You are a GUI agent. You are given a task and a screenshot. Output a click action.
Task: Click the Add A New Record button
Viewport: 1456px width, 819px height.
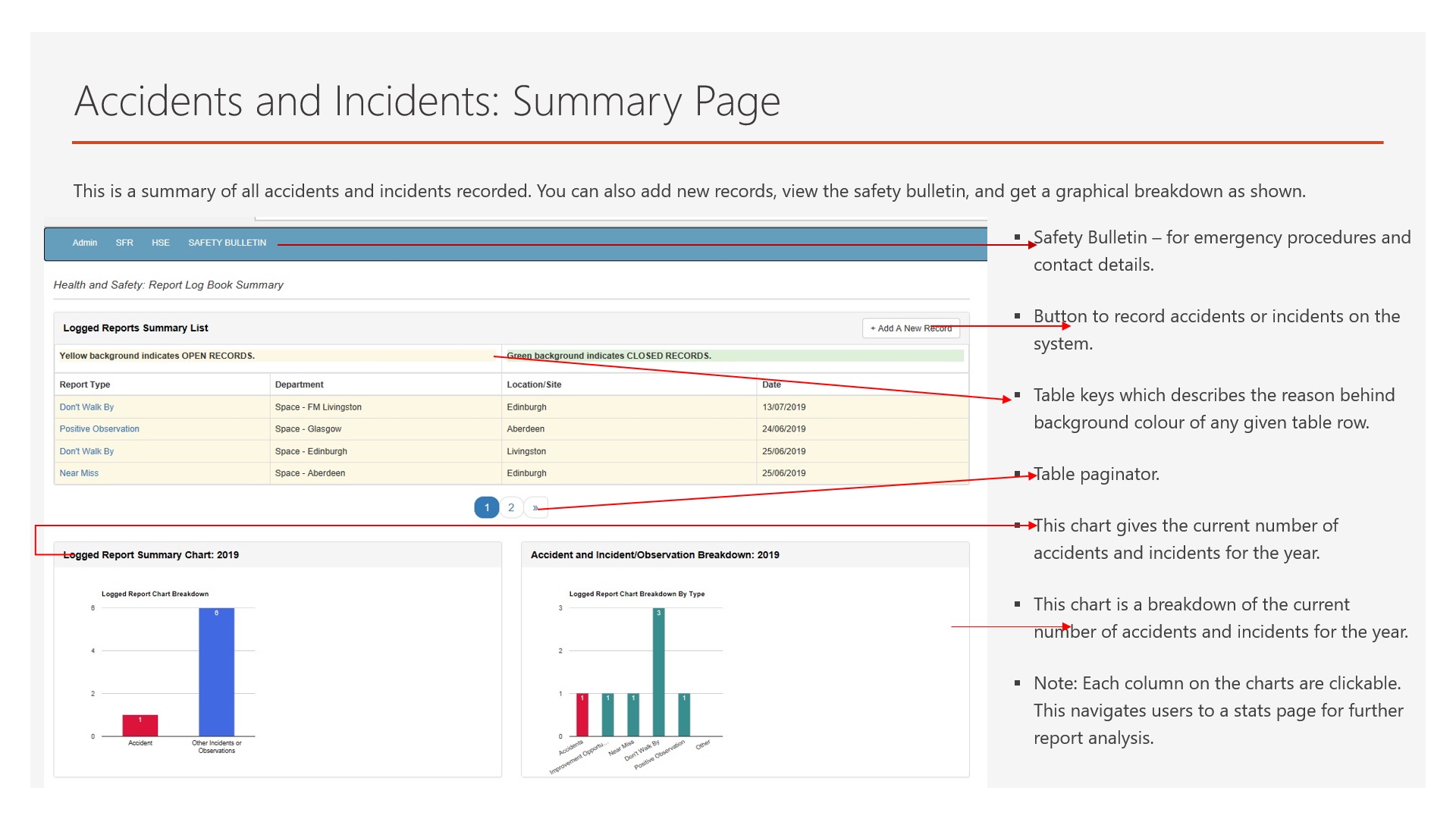click(910, 328)
